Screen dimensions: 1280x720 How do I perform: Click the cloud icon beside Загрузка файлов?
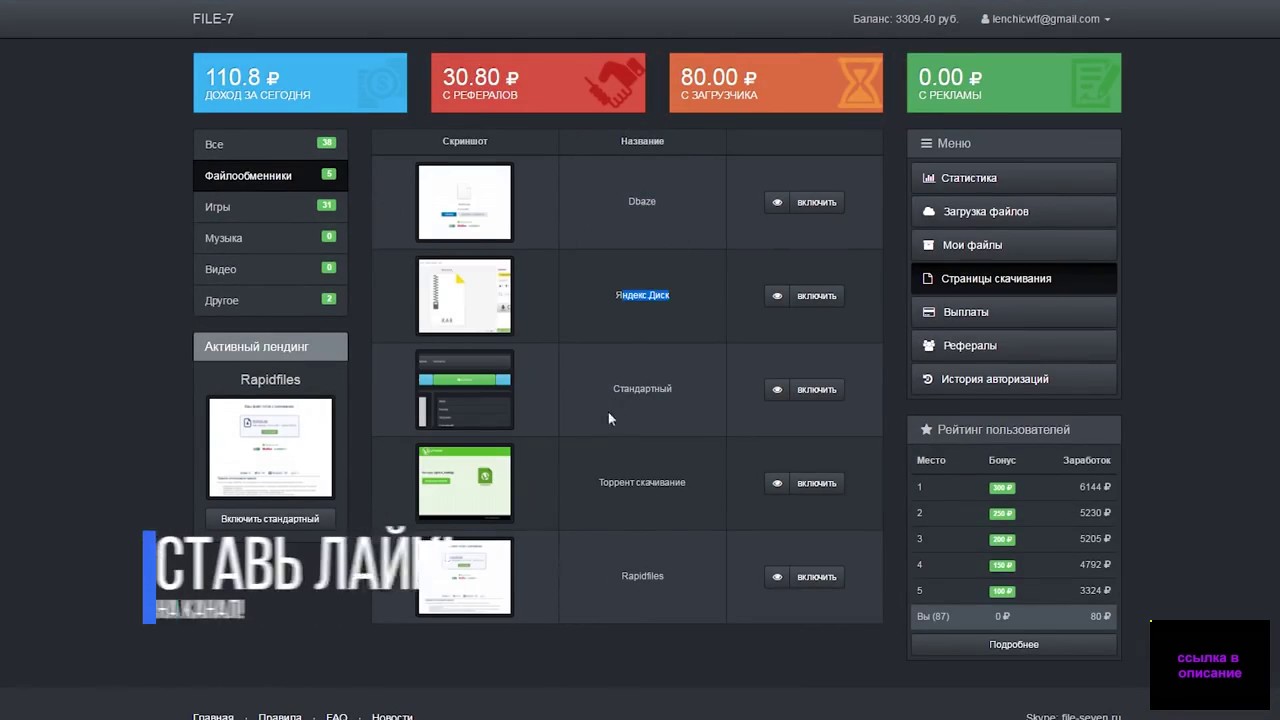pos(929,212)
